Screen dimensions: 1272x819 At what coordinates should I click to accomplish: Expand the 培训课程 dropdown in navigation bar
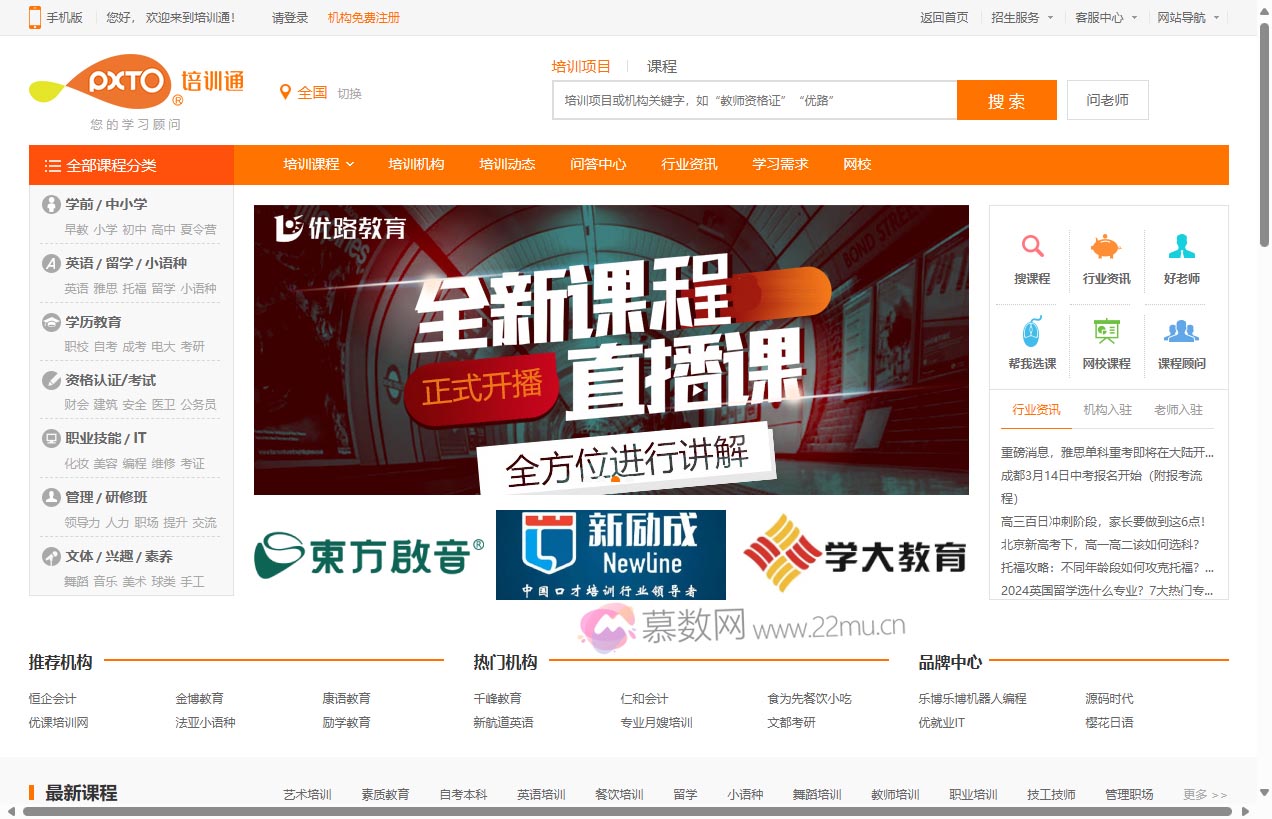(318, 164)
